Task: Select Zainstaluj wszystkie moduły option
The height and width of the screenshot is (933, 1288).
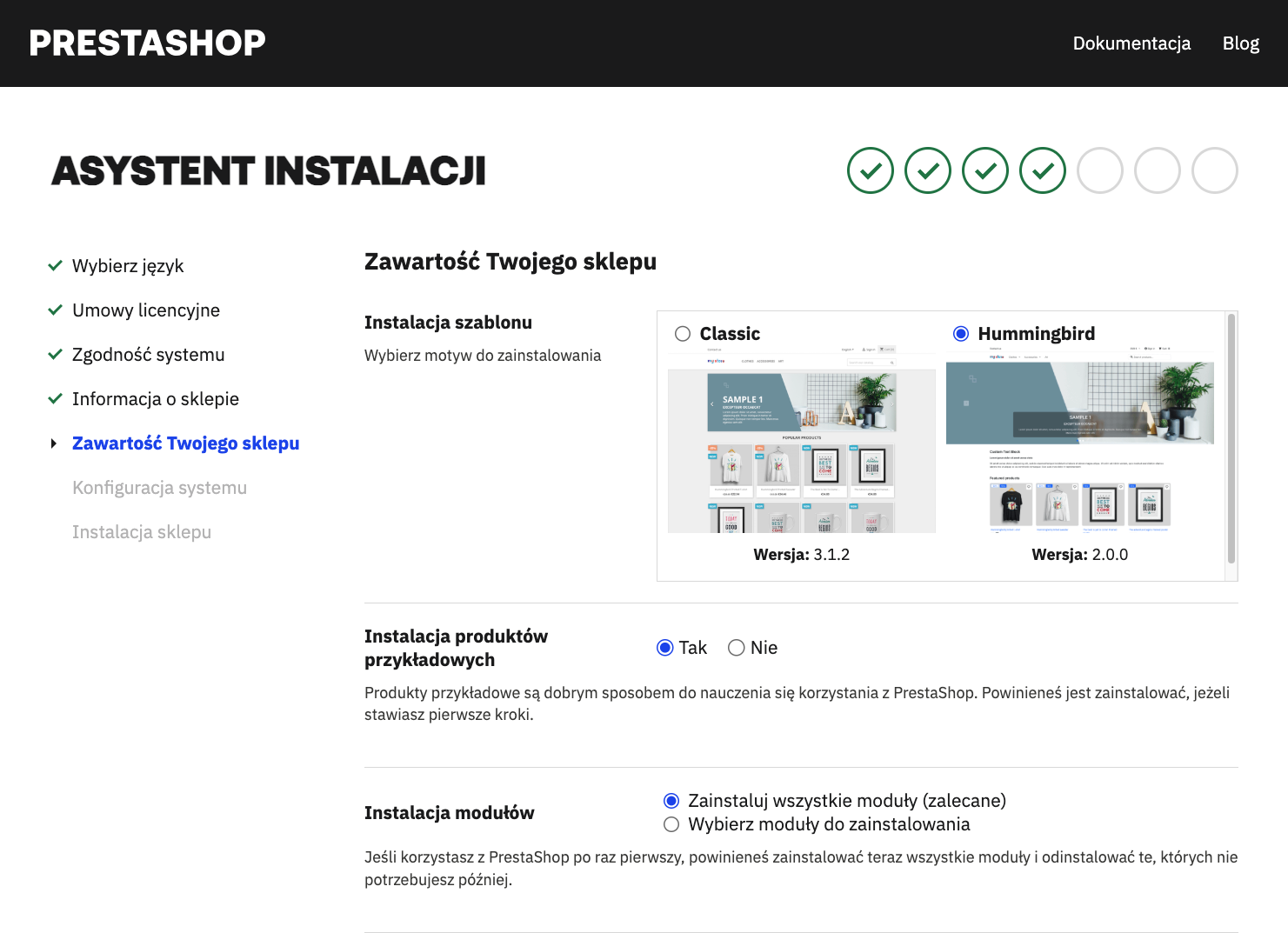Action: [671, 801]
